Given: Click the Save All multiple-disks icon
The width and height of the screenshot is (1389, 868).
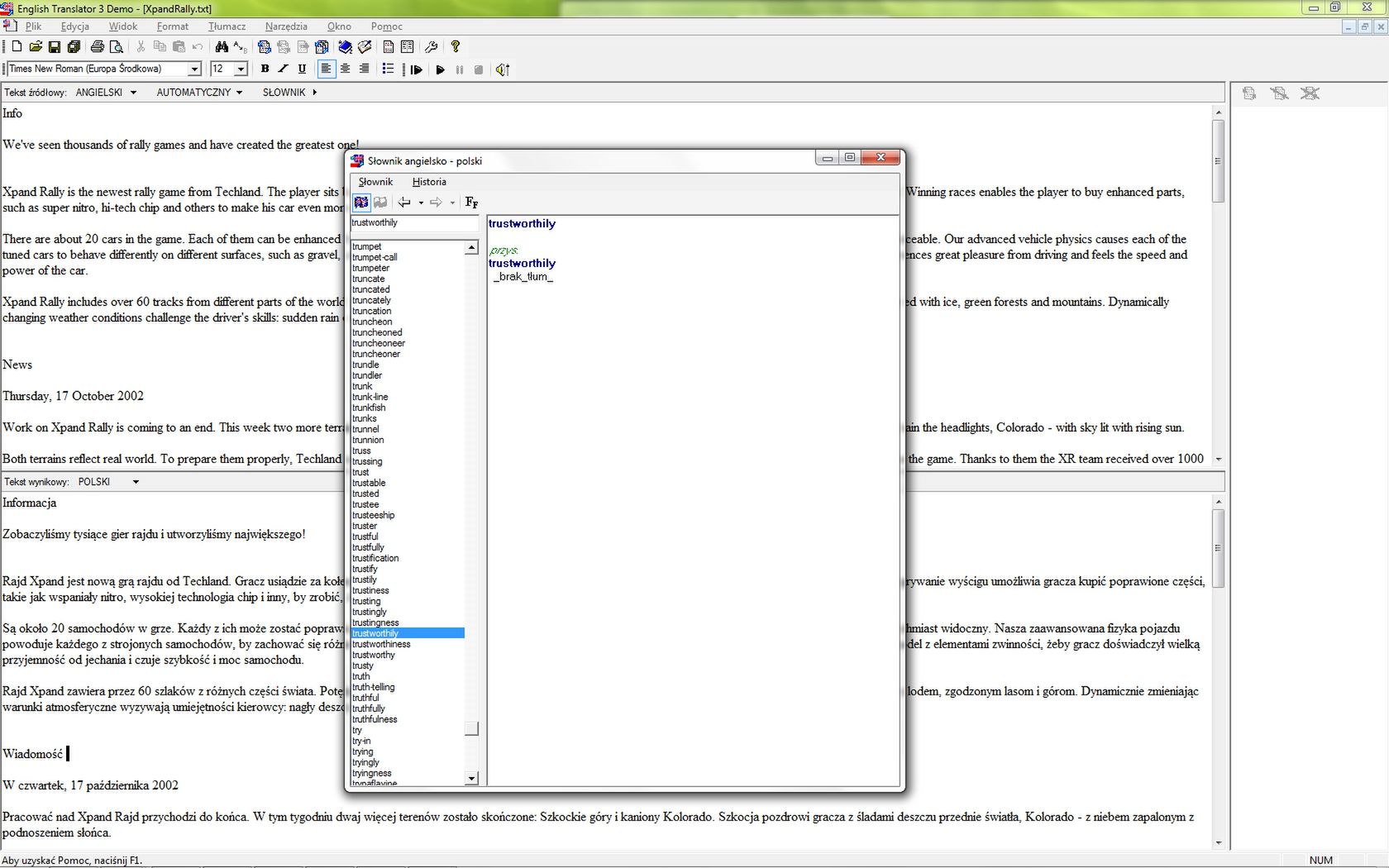Looking at the screenshot, I should click(74, 47).
